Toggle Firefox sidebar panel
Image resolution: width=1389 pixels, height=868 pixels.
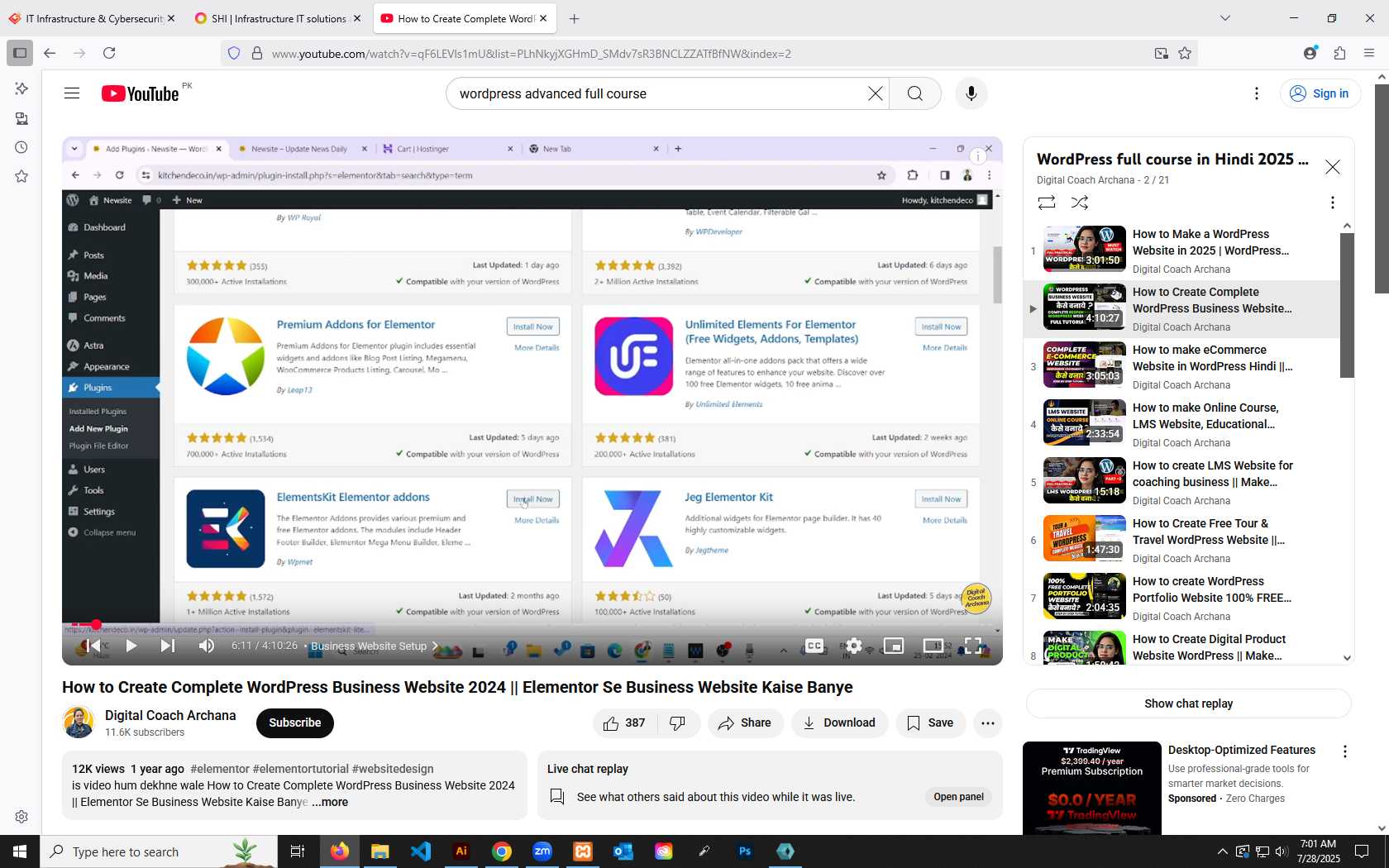point(20,53)
